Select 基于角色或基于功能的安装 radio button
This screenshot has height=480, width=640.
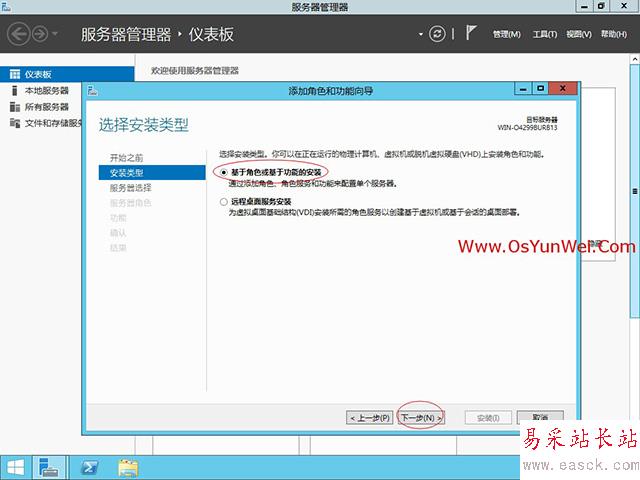tap(224, 172)
